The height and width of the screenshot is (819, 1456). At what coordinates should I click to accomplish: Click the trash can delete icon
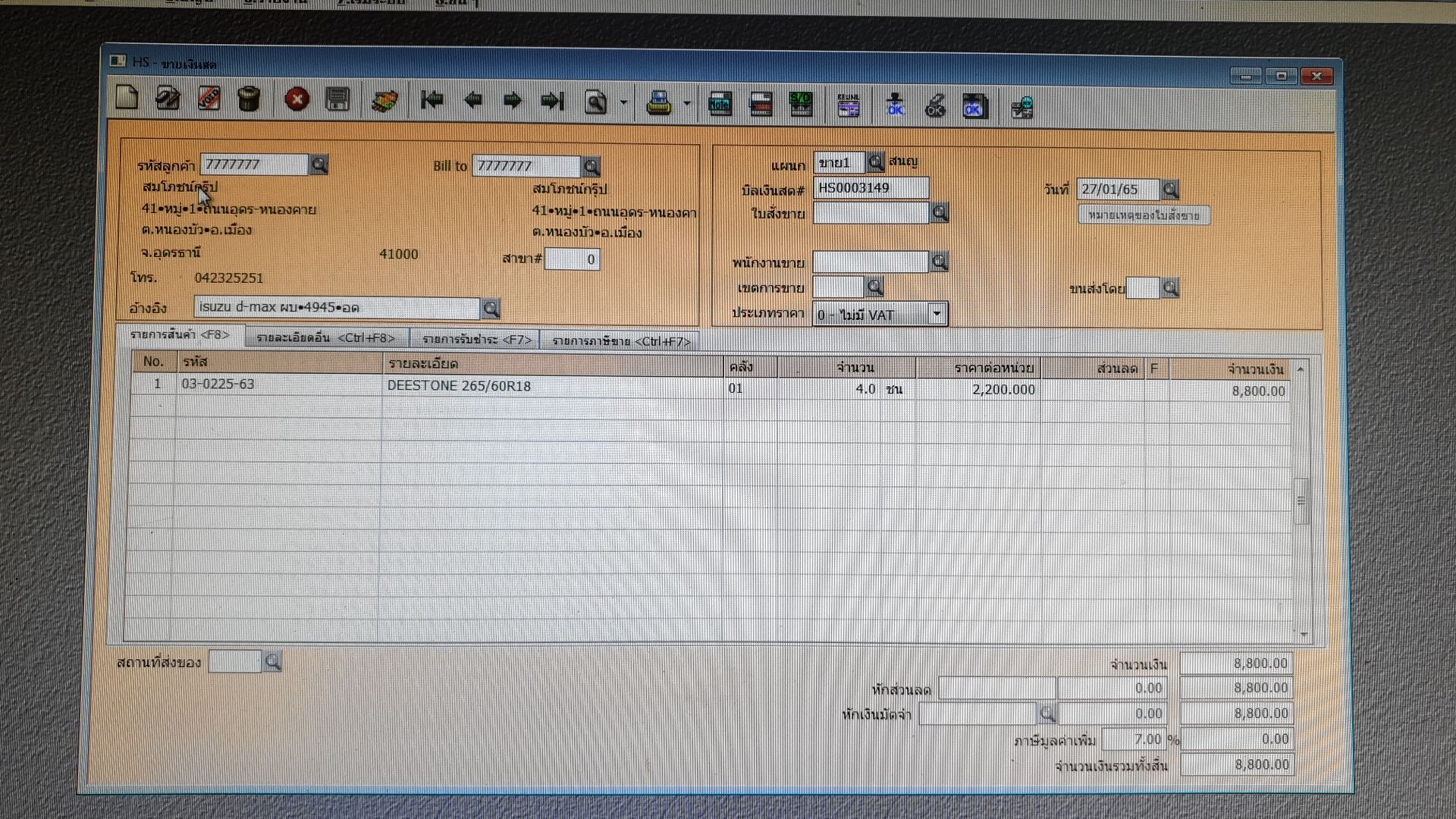249,99
